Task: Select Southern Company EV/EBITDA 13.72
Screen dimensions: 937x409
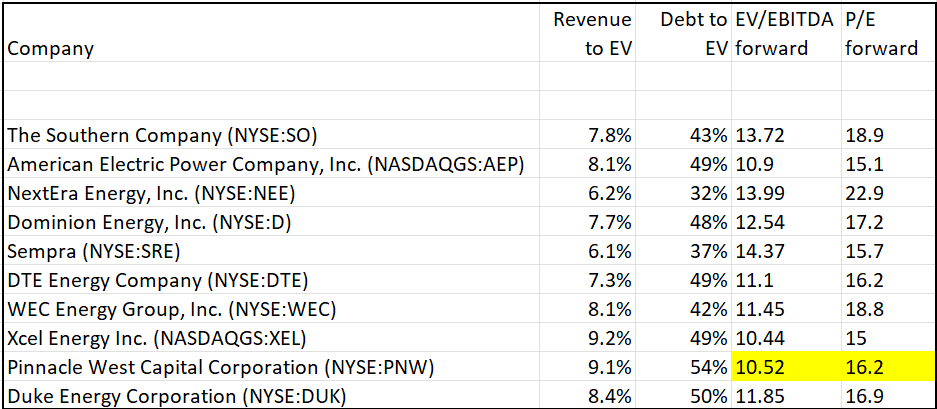Action: (786, 135)
